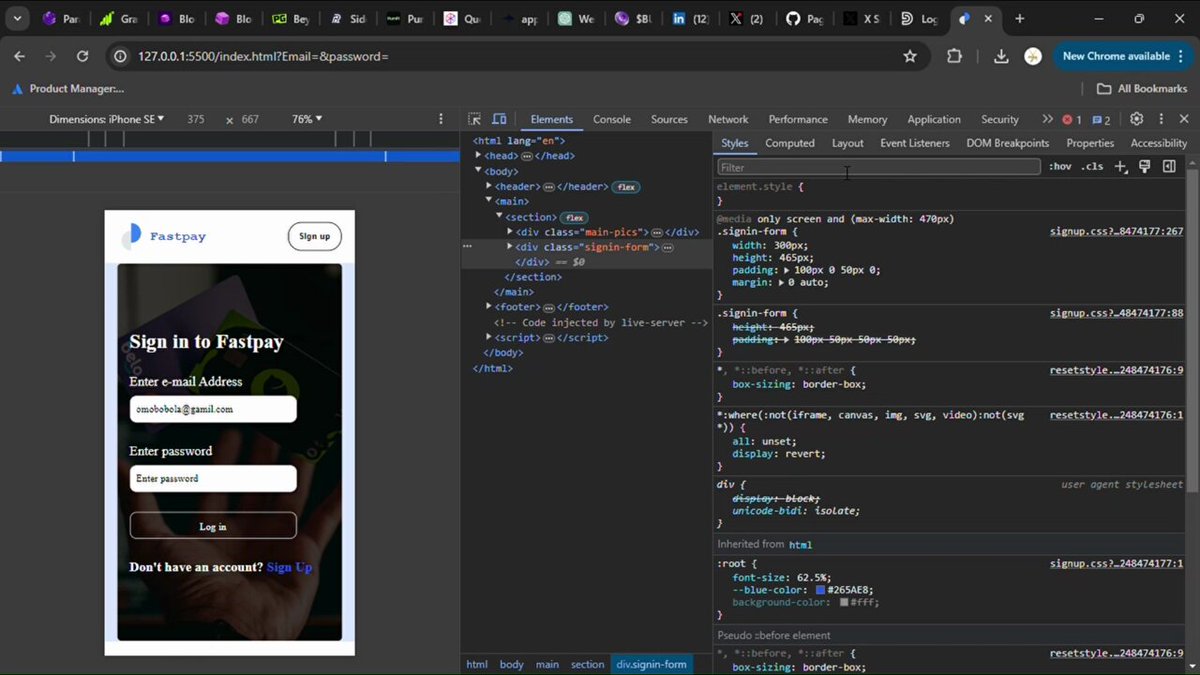Open the DevTools three-dot customize menu

coord(1161,119)
